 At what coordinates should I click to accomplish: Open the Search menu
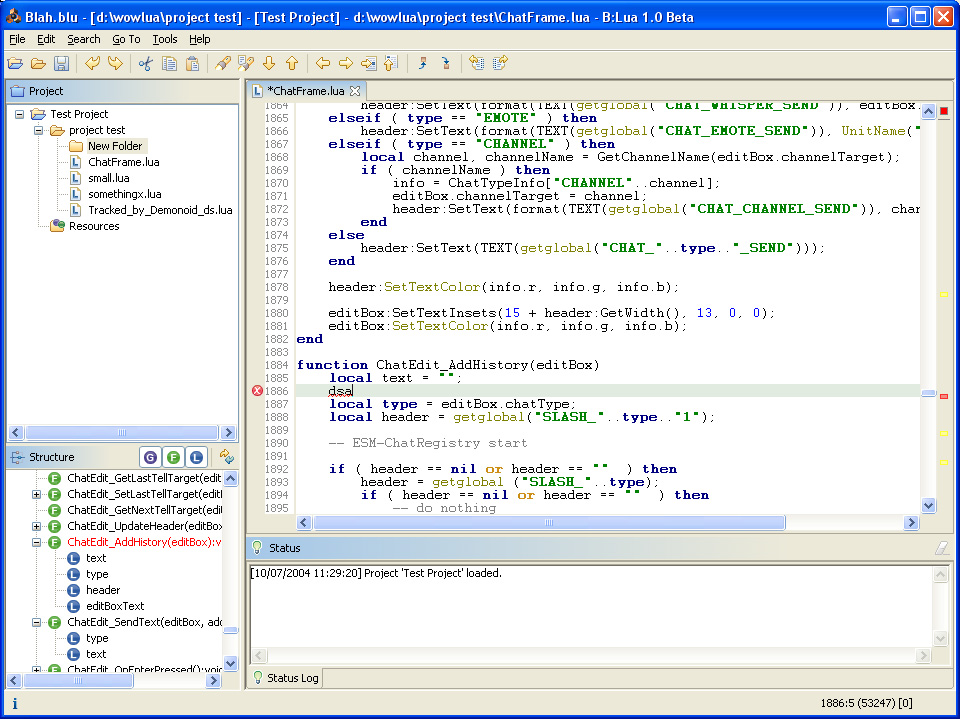click(84, 39)
